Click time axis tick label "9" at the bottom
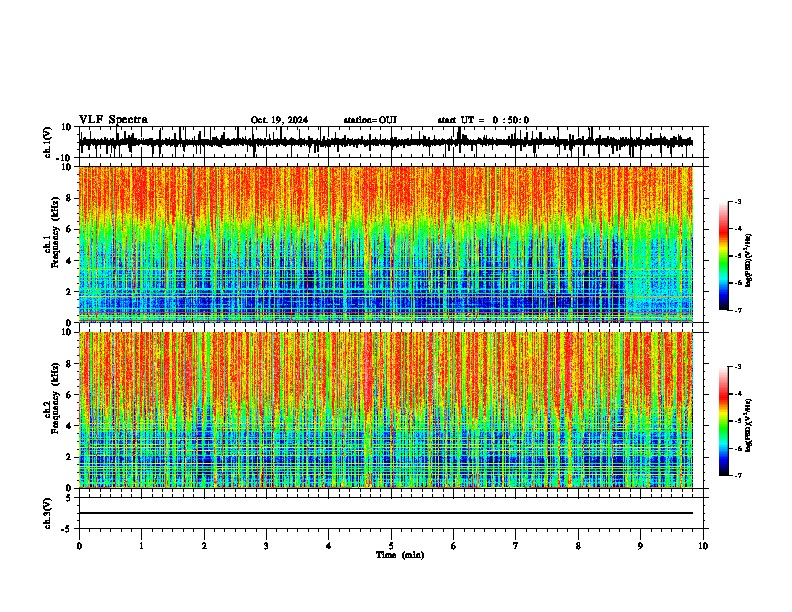The image size is (792, 612). point(640,546)
